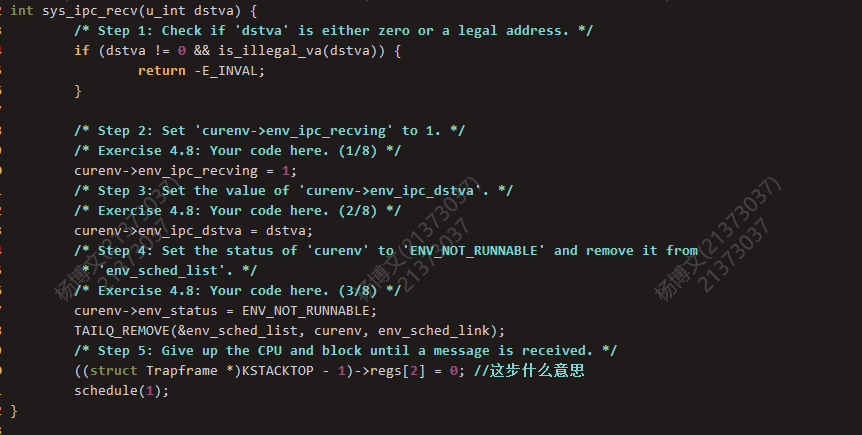Click the Step 3 comment line

pyautogui.click(x=294, y=191)
